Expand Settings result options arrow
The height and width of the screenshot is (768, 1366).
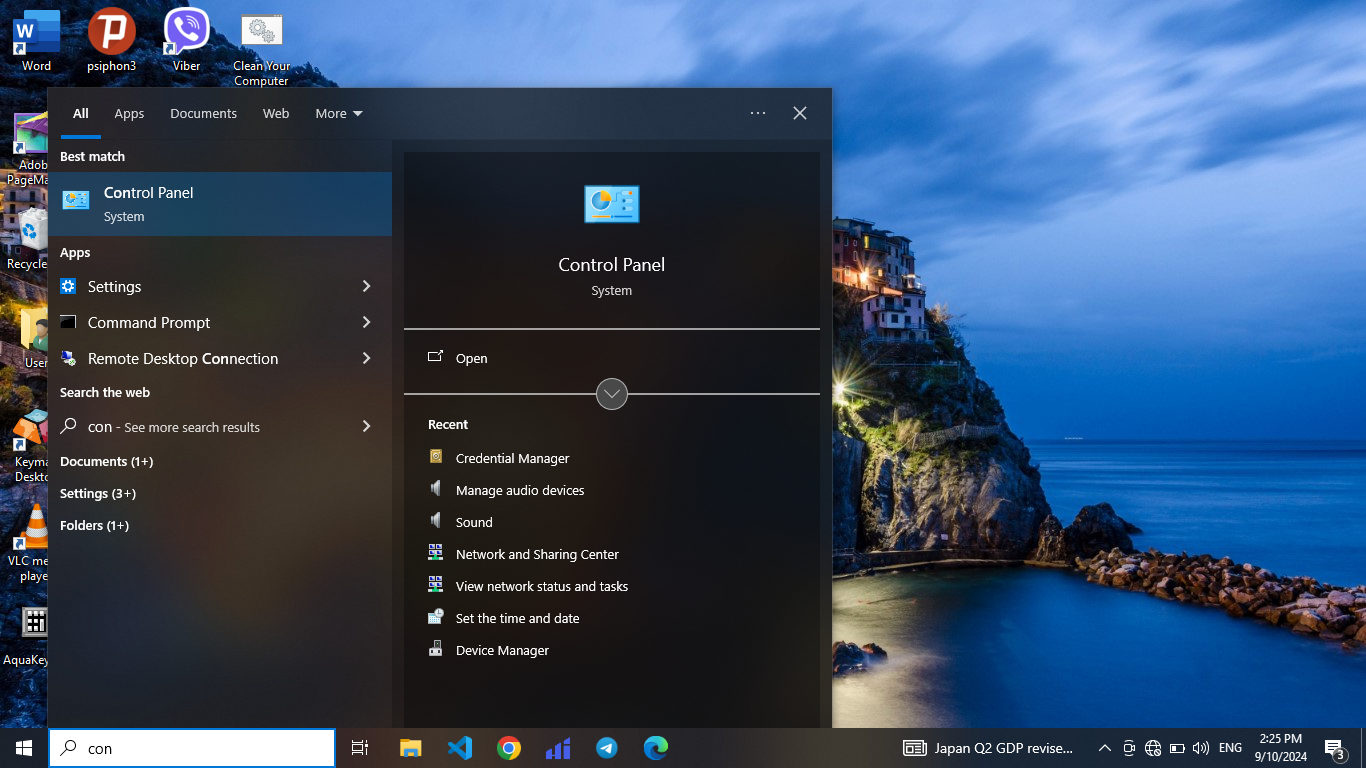[x=366, y=286]
